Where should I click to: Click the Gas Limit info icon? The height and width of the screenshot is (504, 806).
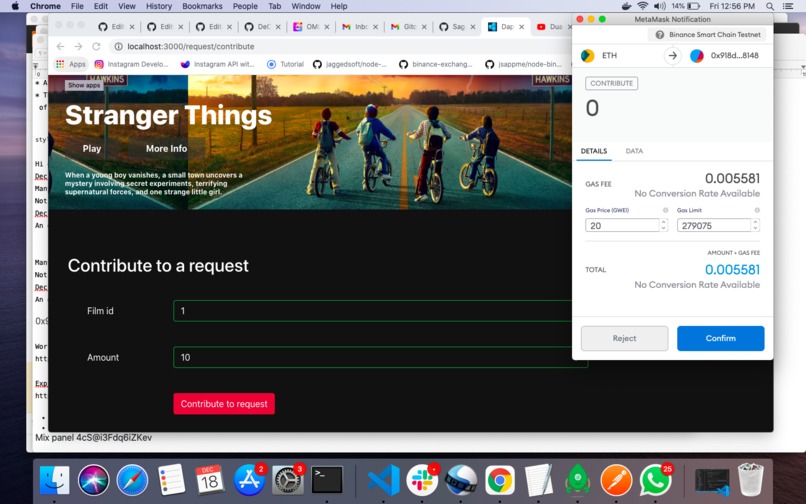tap(757, 210)
